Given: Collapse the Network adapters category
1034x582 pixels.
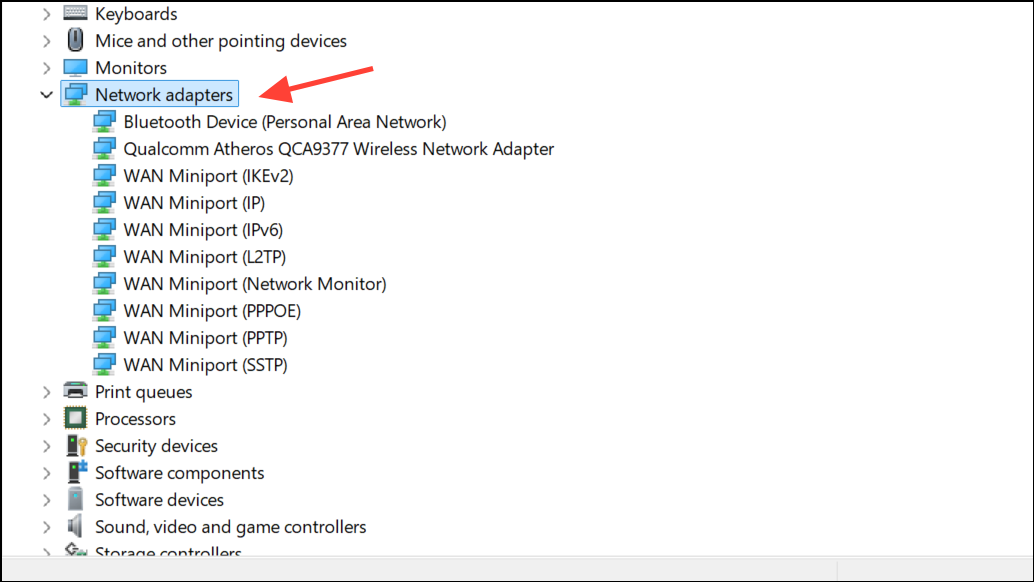Looking at the screenshot, I should click(x=46, y=95).
